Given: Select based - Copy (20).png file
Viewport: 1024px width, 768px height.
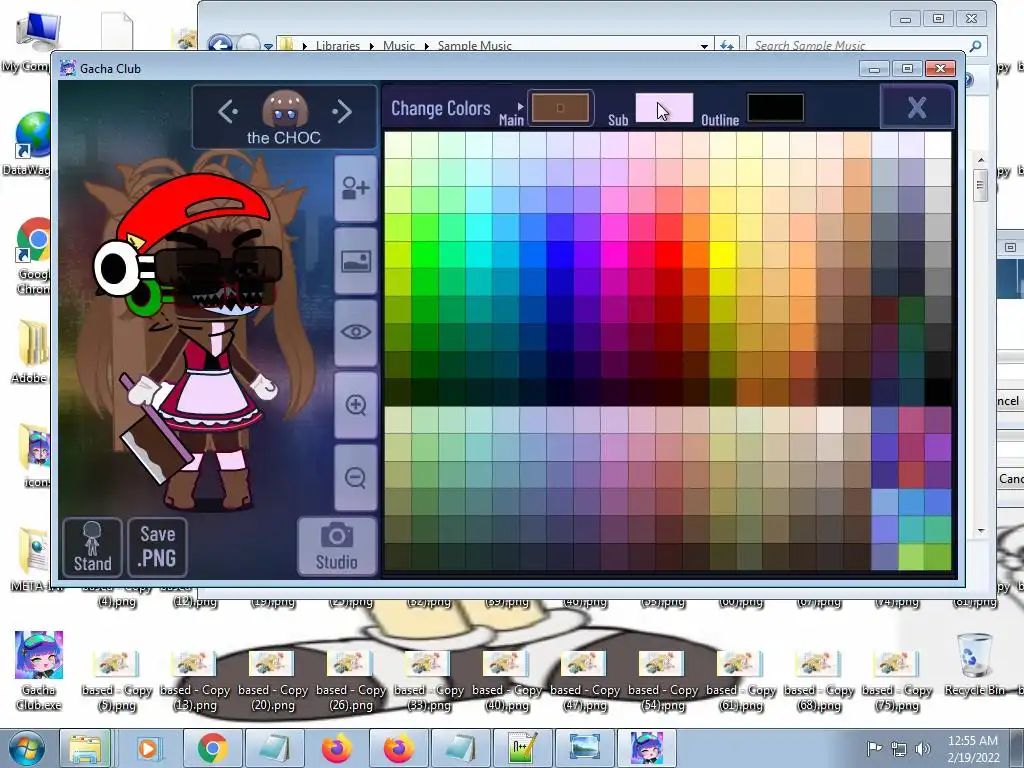Looking at the screenshot, I should tap(273, 680).
